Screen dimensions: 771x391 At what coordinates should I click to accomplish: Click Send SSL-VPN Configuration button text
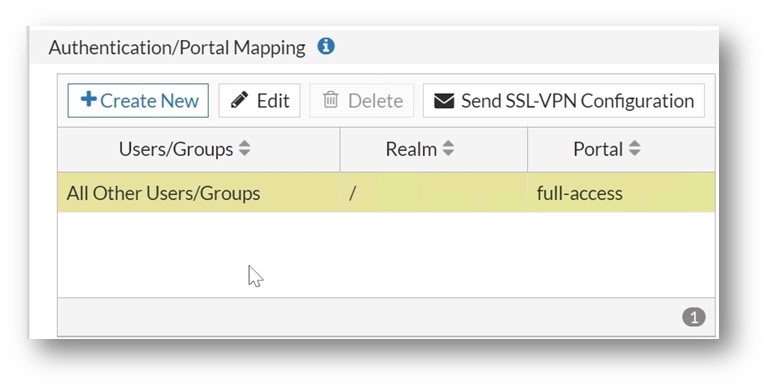click(577, 101)
